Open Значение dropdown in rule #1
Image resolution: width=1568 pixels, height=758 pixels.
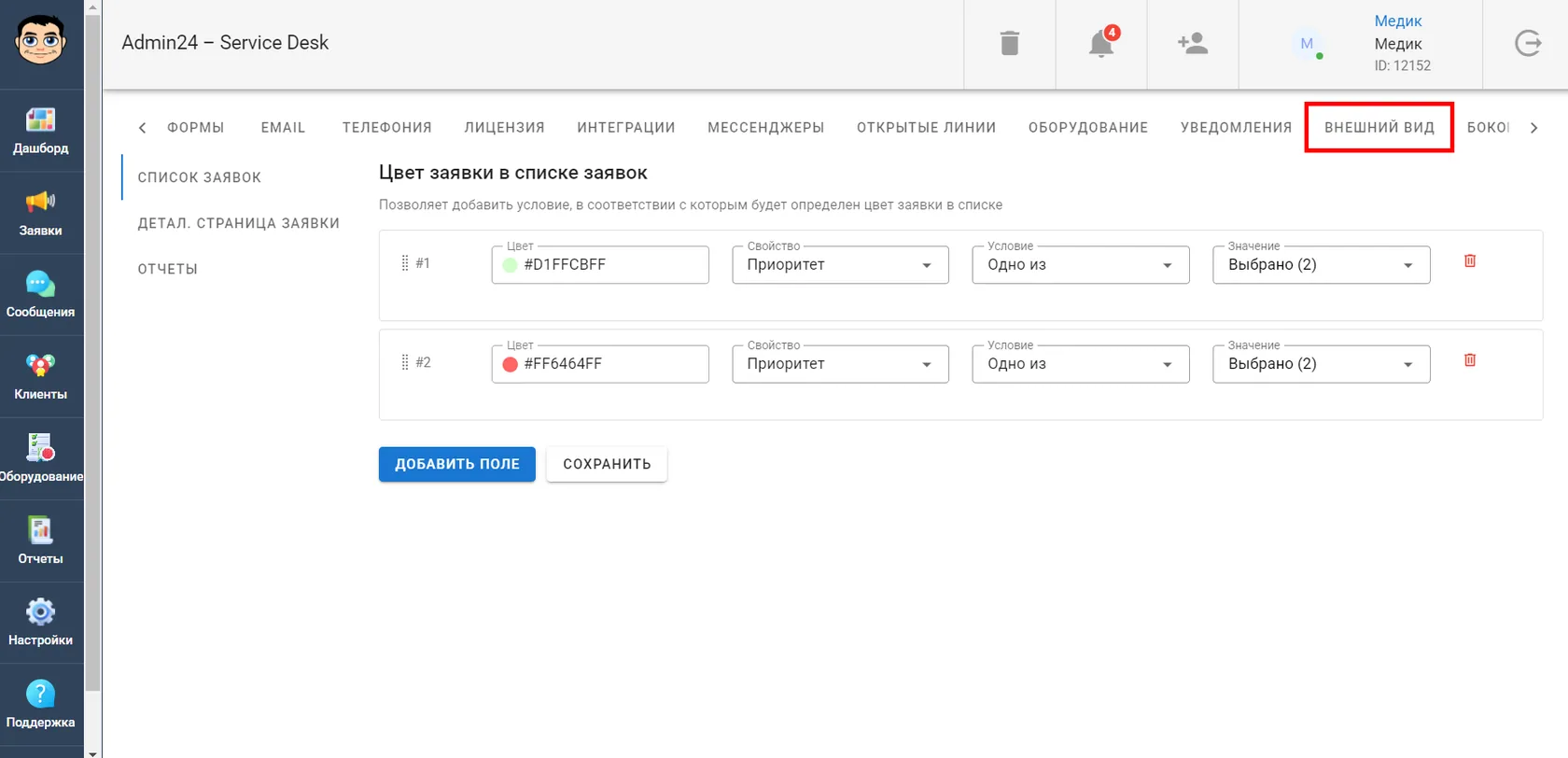1322,265
